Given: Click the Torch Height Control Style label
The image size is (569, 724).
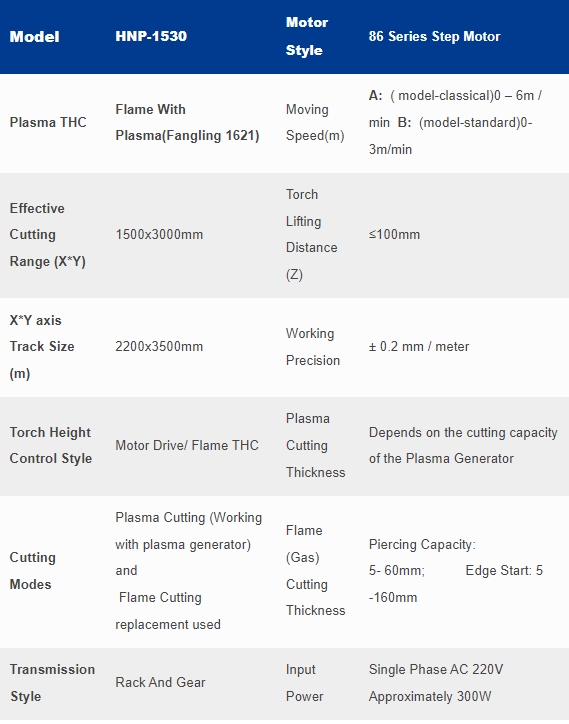Looking at the screenshot, I should tap(51, 446).
